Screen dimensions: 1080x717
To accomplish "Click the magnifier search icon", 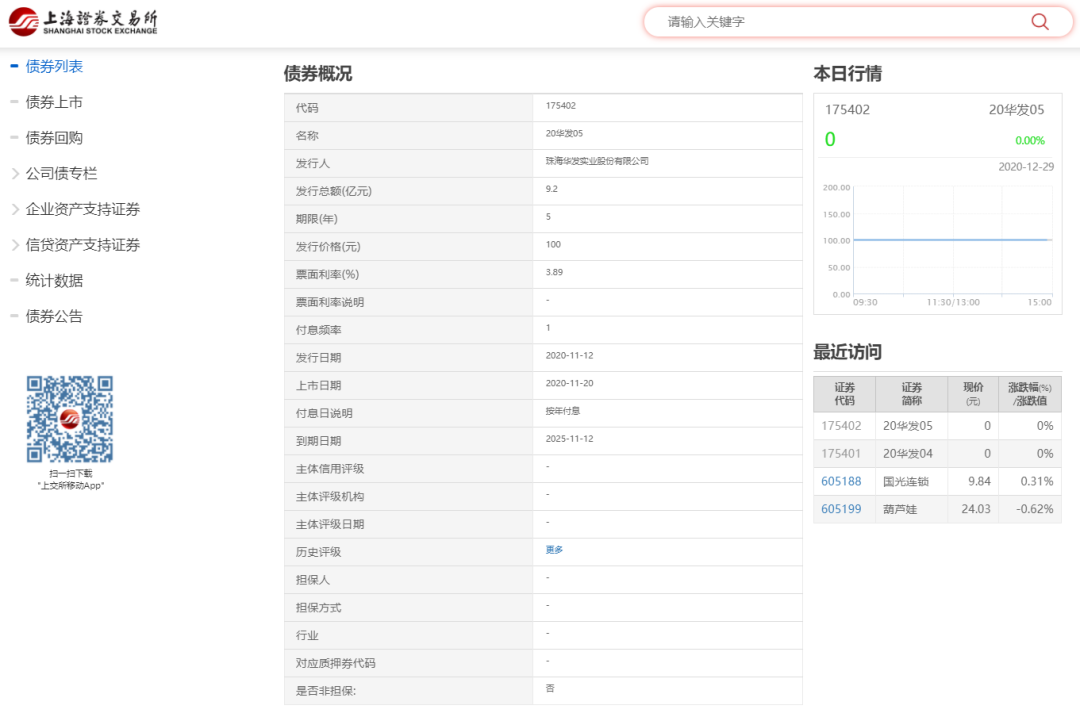I will [1039, 22].
